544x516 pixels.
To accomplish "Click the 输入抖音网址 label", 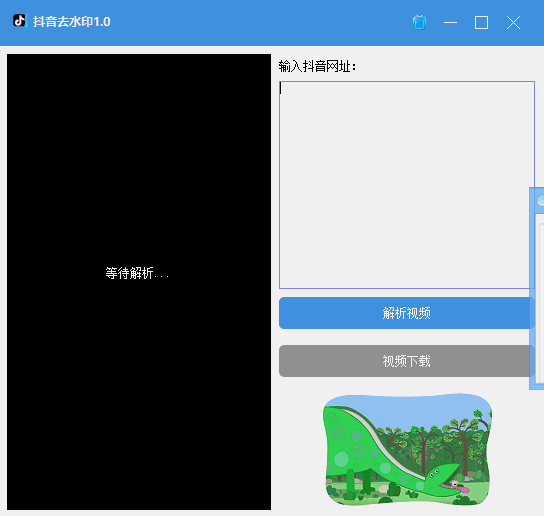I will [317, 66].
